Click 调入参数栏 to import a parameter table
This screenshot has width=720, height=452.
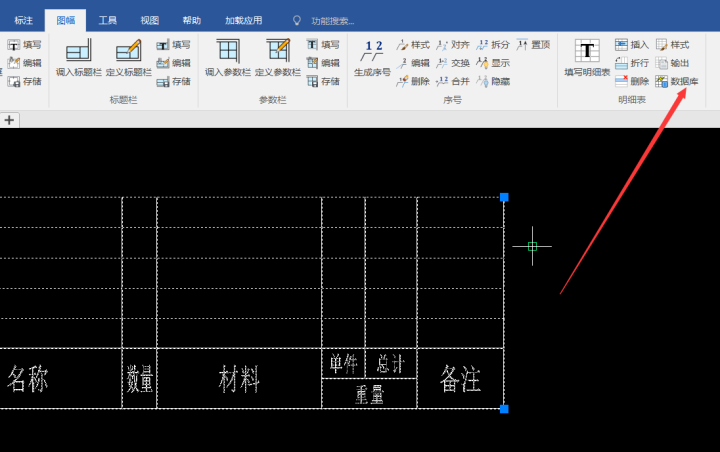click(x=228, y=58)
